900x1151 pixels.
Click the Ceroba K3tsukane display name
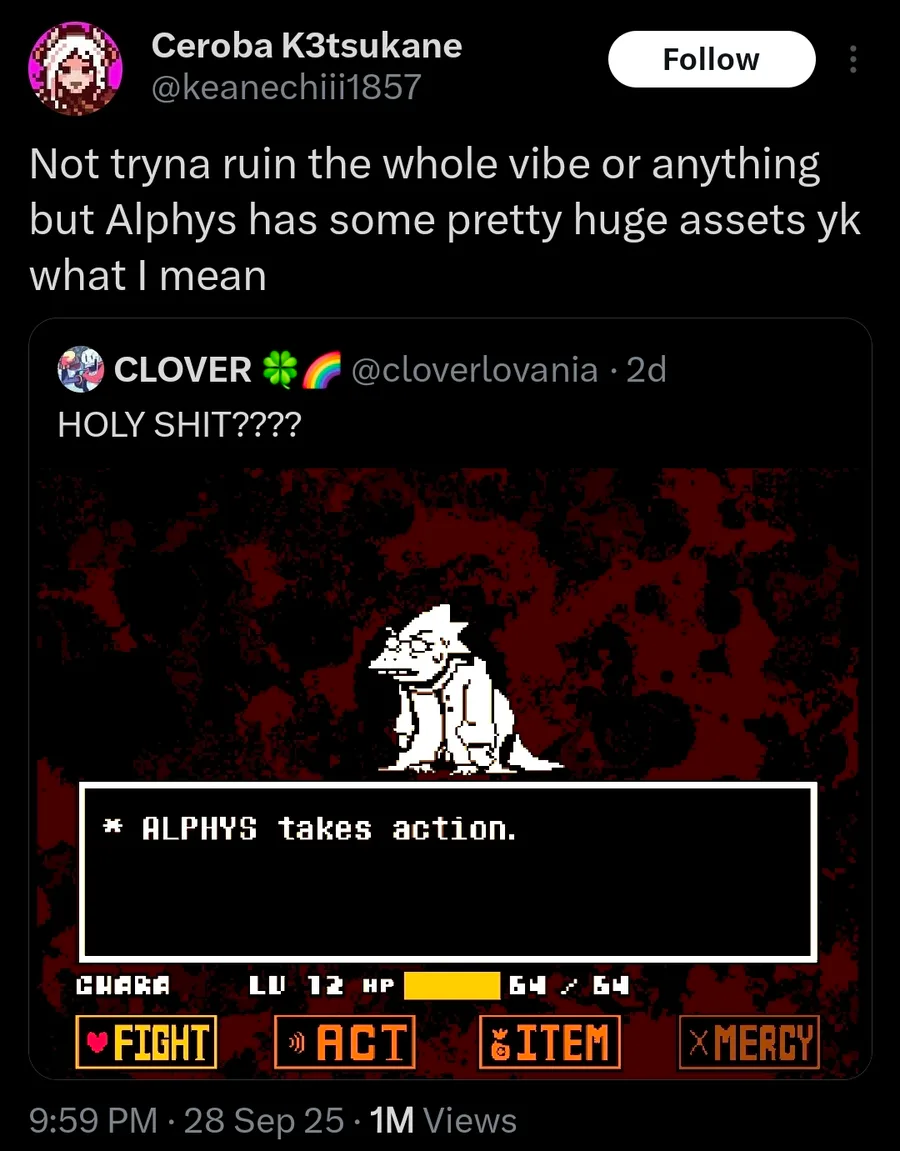[x=307, y=46]
